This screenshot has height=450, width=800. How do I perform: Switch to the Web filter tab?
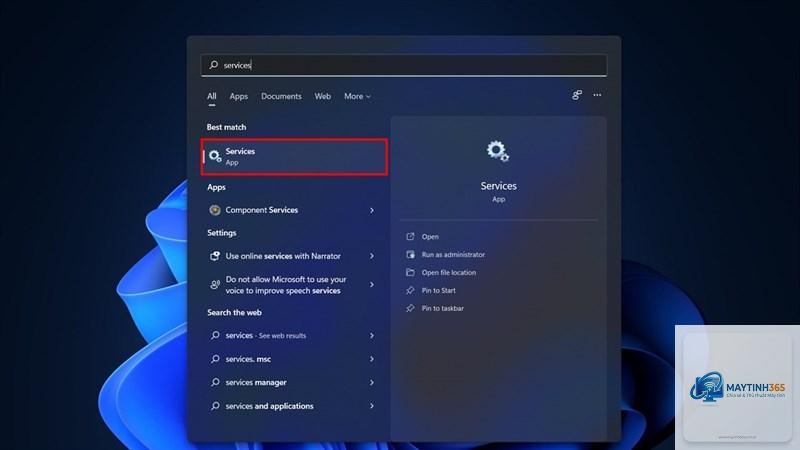tap(322, 96)
